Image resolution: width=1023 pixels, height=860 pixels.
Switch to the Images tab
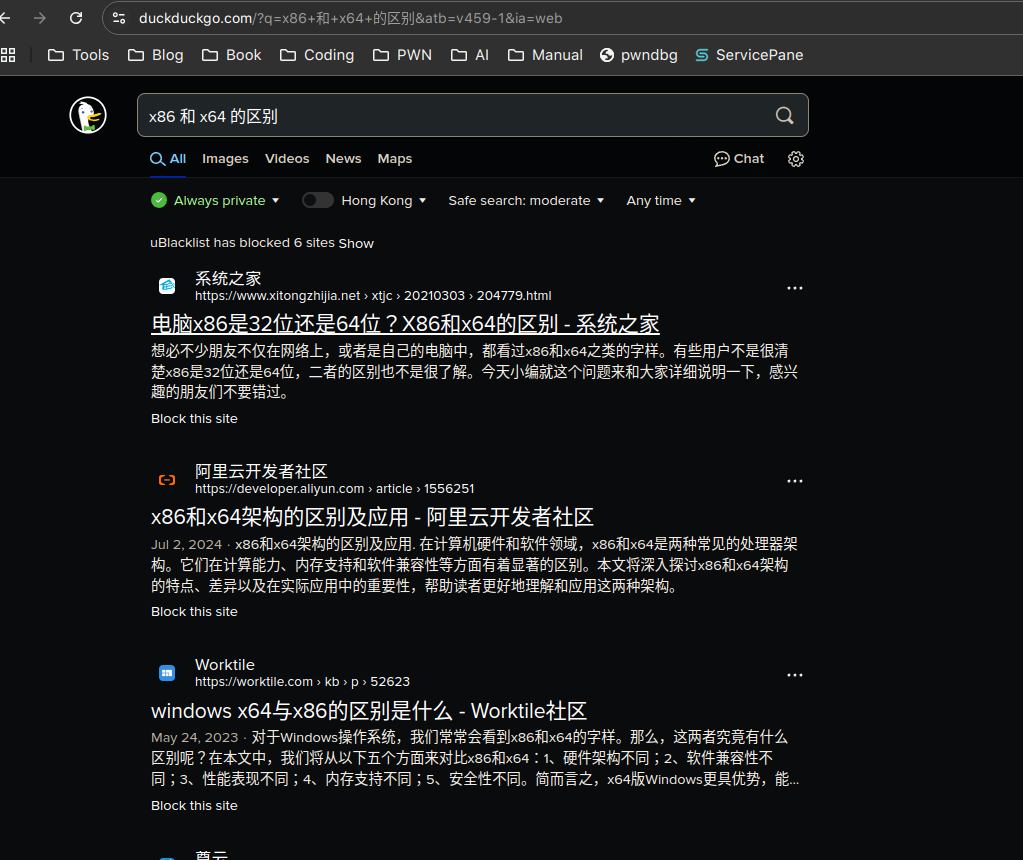tap(225, 159)
